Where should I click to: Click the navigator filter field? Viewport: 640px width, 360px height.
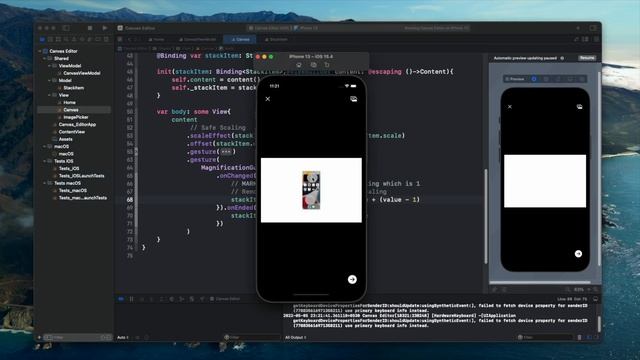(x=77, y=338)
